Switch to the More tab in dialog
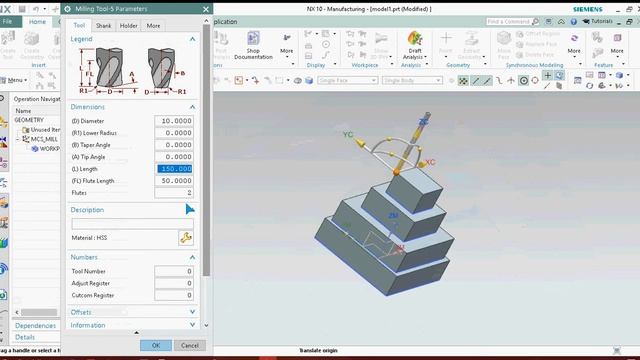This screenshot has width=640, height=360. pyautogui.click(x=153, y=25)
